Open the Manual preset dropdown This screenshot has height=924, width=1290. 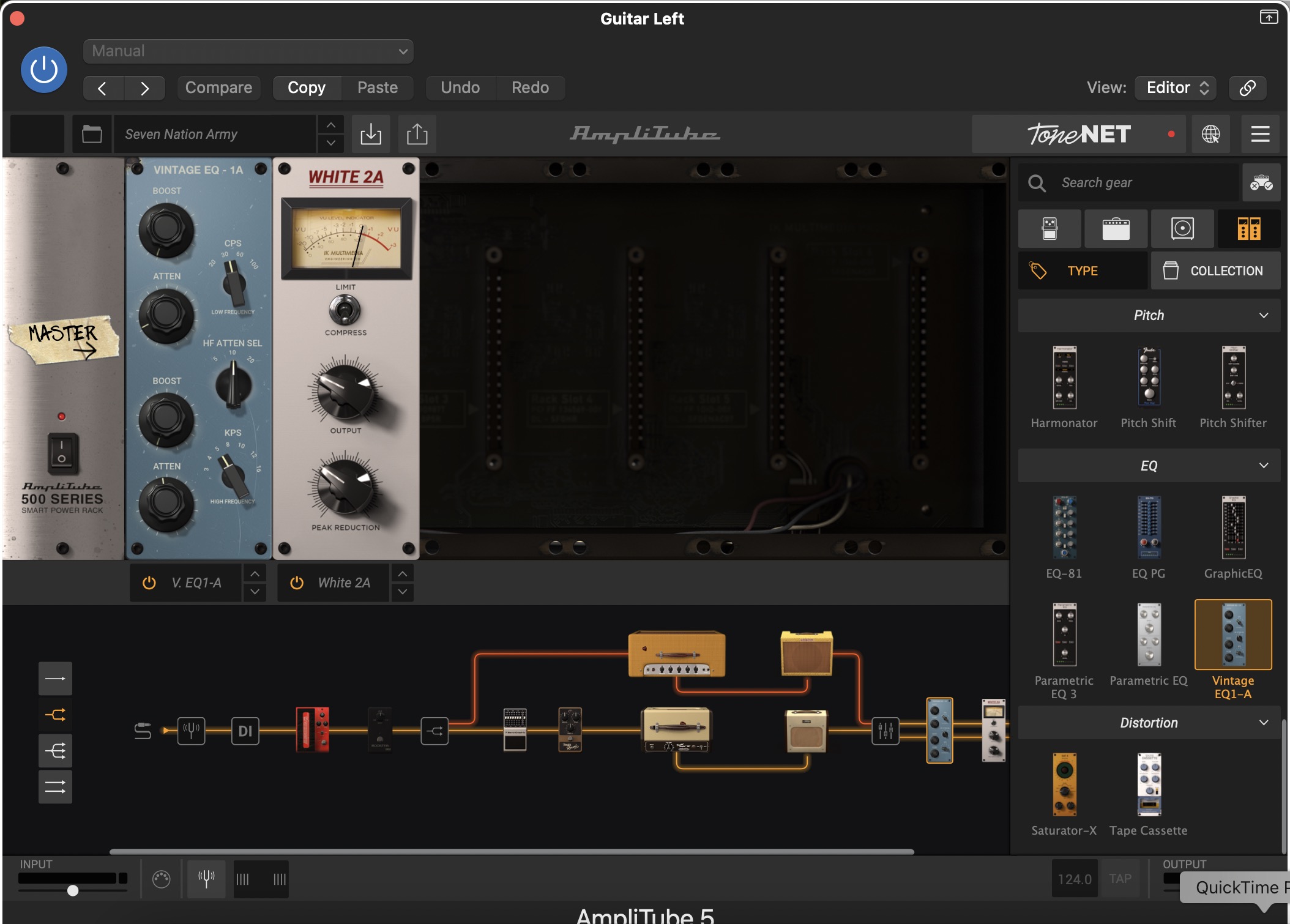248,51
